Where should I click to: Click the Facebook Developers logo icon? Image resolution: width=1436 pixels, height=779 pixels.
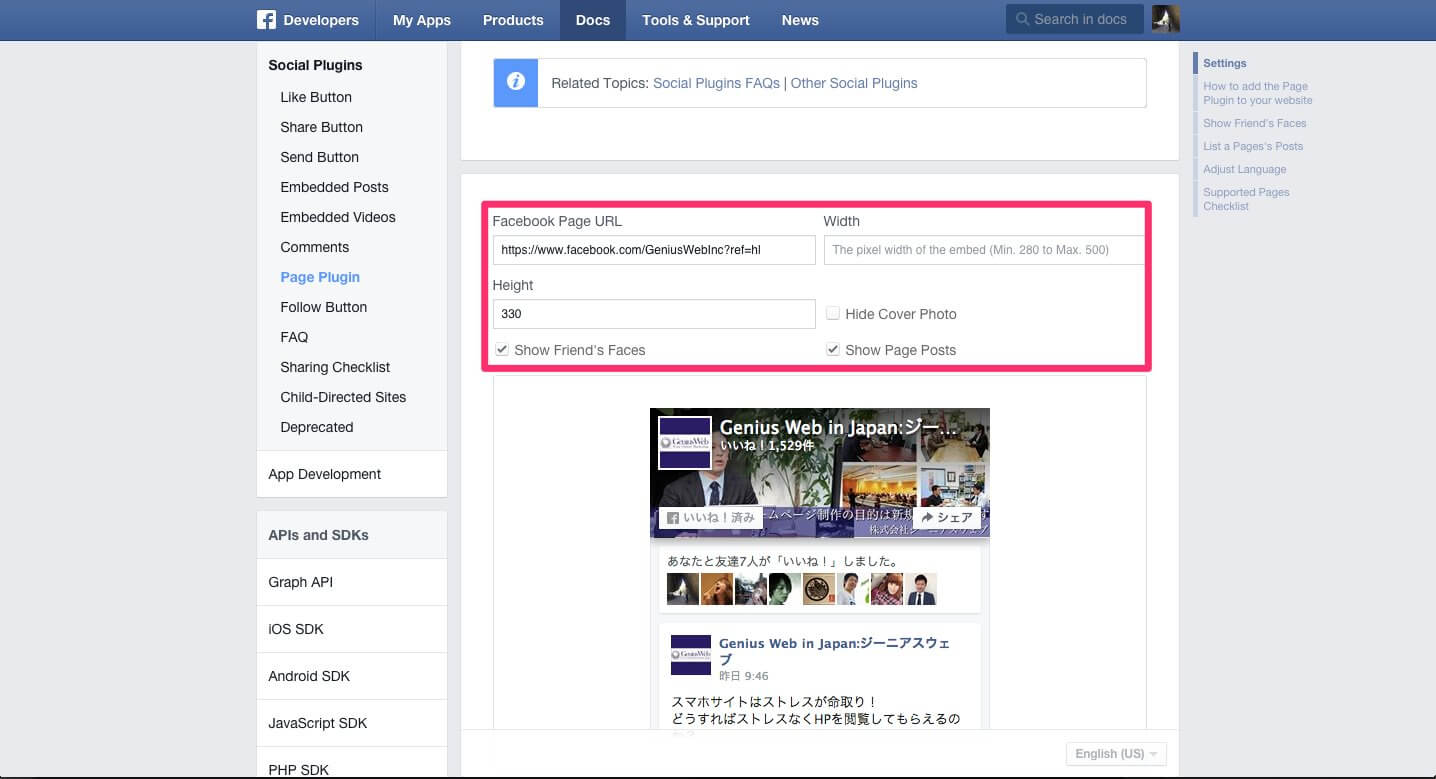[x=266, y=20]
